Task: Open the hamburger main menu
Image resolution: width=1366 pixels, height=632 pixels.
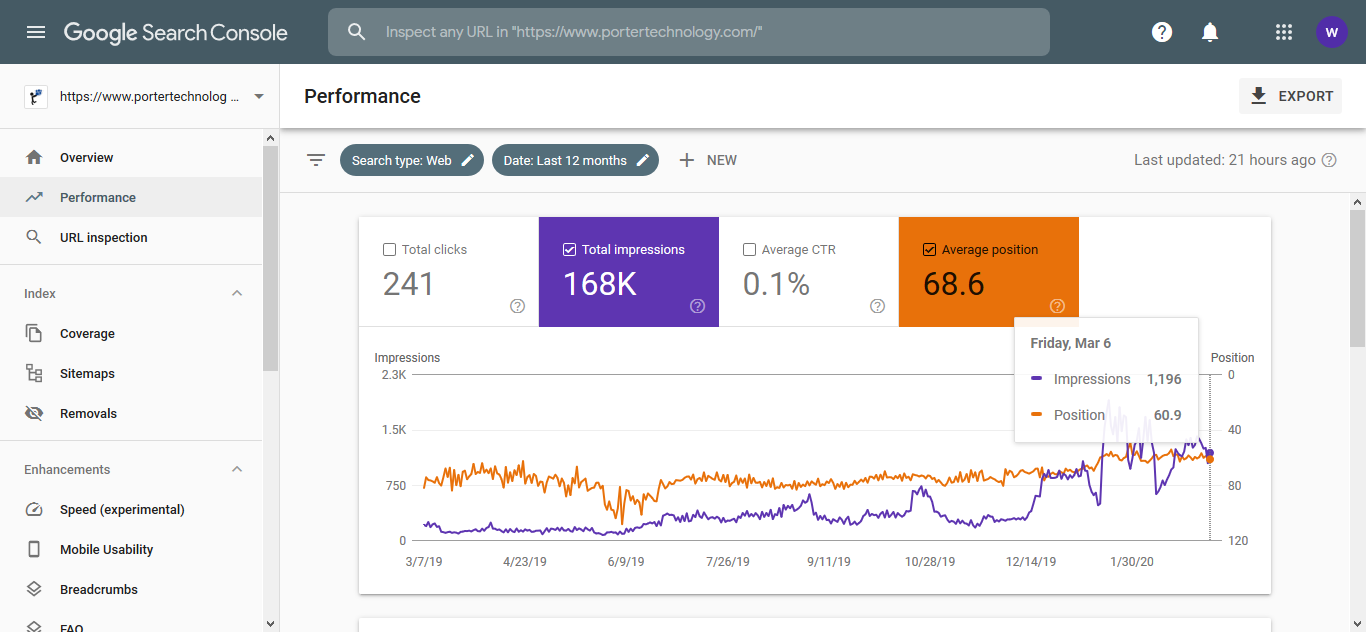Action: point(36,32)
